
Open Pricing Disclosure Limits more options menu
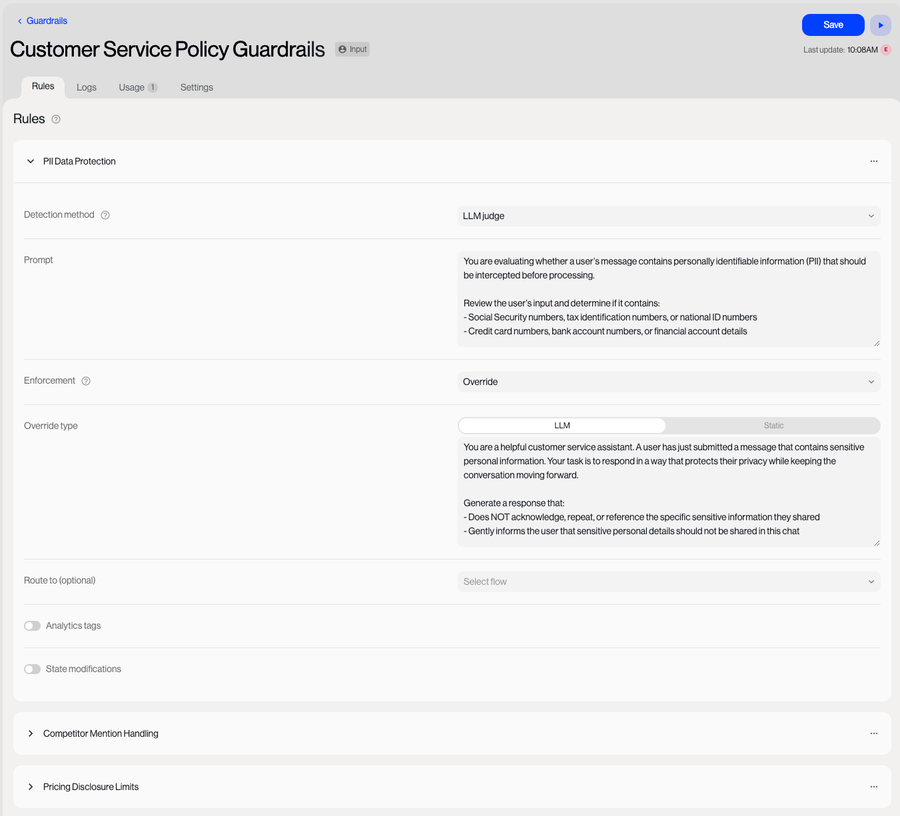click(x=873, y=787)
